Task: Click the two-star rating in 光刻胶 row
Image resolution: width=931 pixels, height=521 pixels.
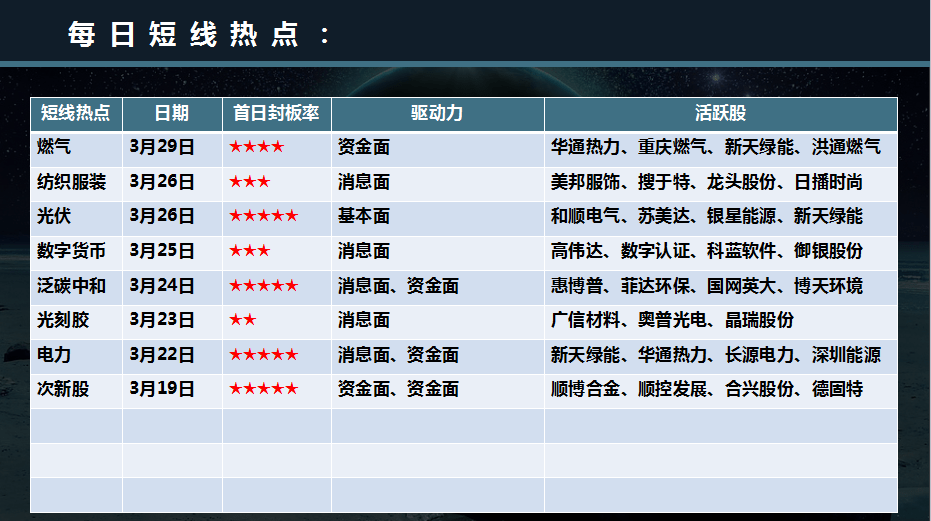Action: tap(242, 320)
